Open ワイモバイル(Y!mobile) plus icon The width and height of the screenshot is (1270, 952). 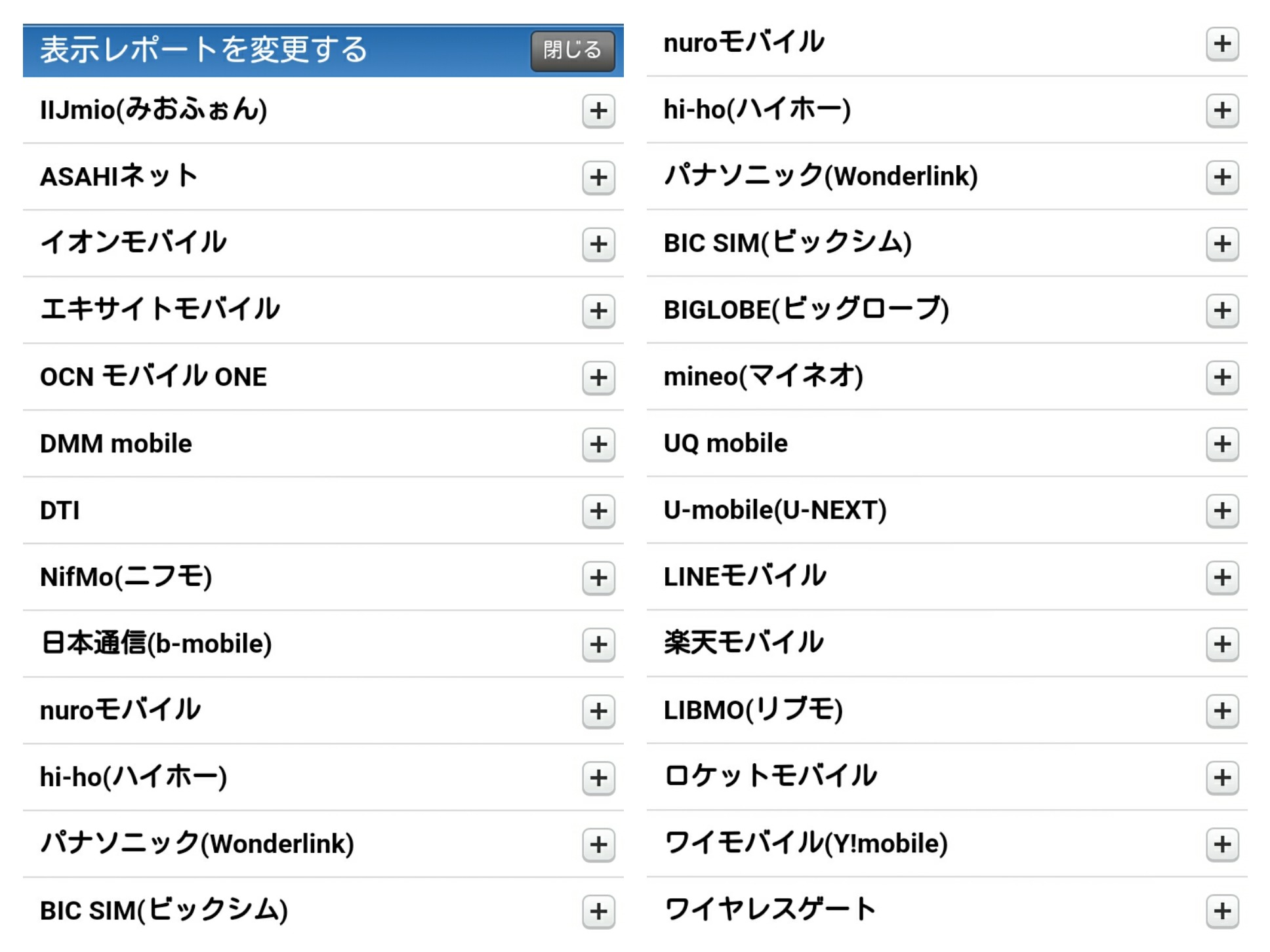[x=1221, y=844]
